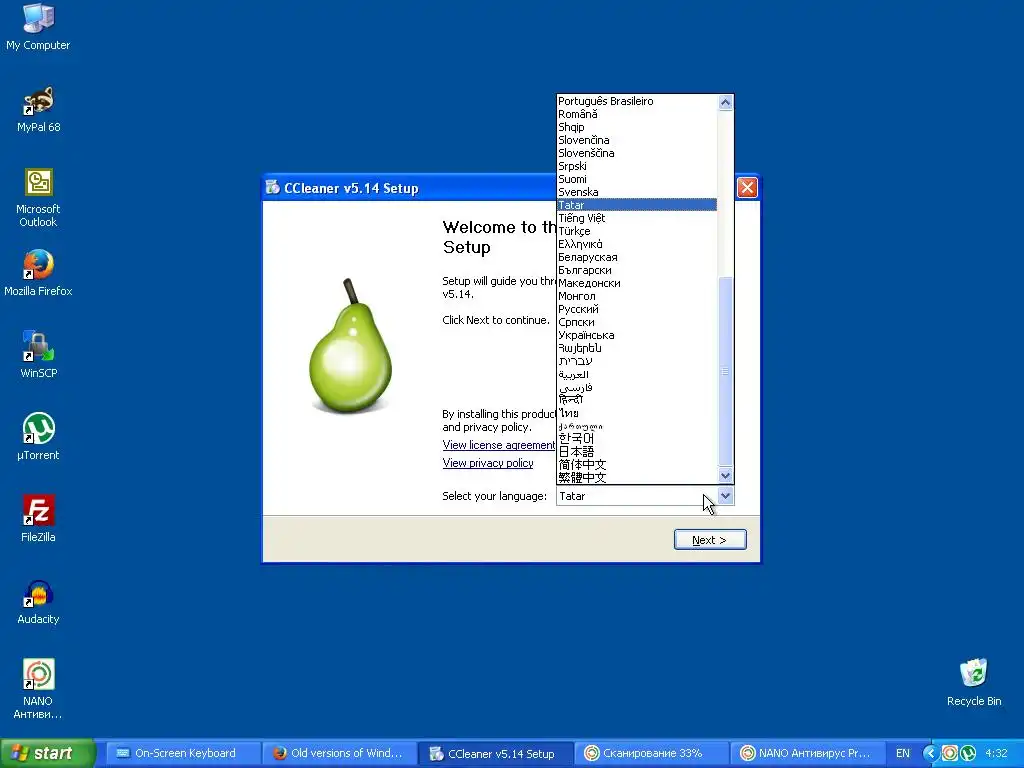
Task: Choose Português Brasileiro from language list
Action: pos(637,101)
